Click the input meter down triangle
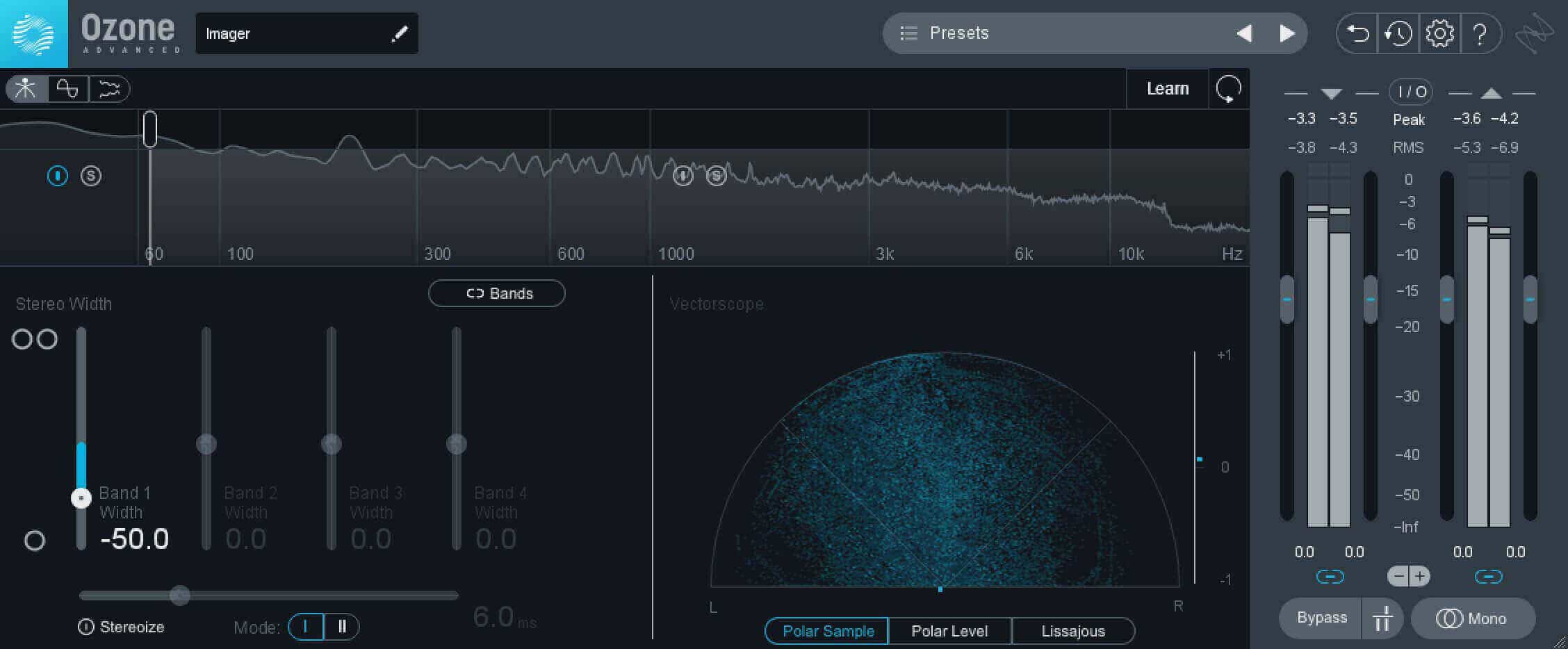The height and width of the screenshot is (649, 1568). coord(1331,94)
